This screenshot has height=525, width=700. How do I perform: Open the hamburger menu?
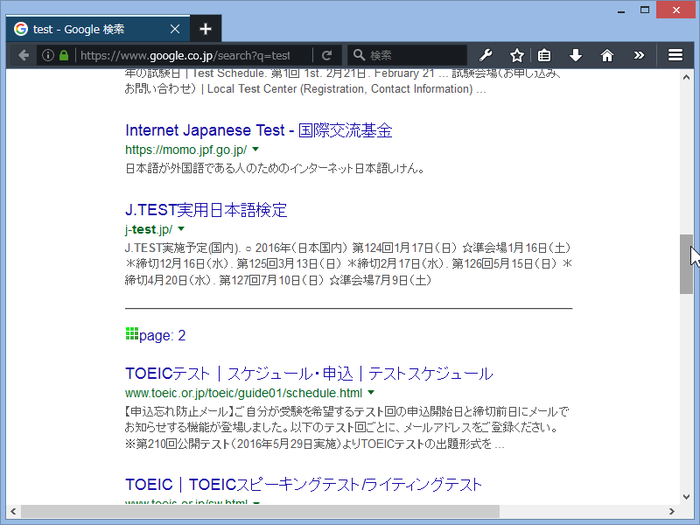coord(676,55)
